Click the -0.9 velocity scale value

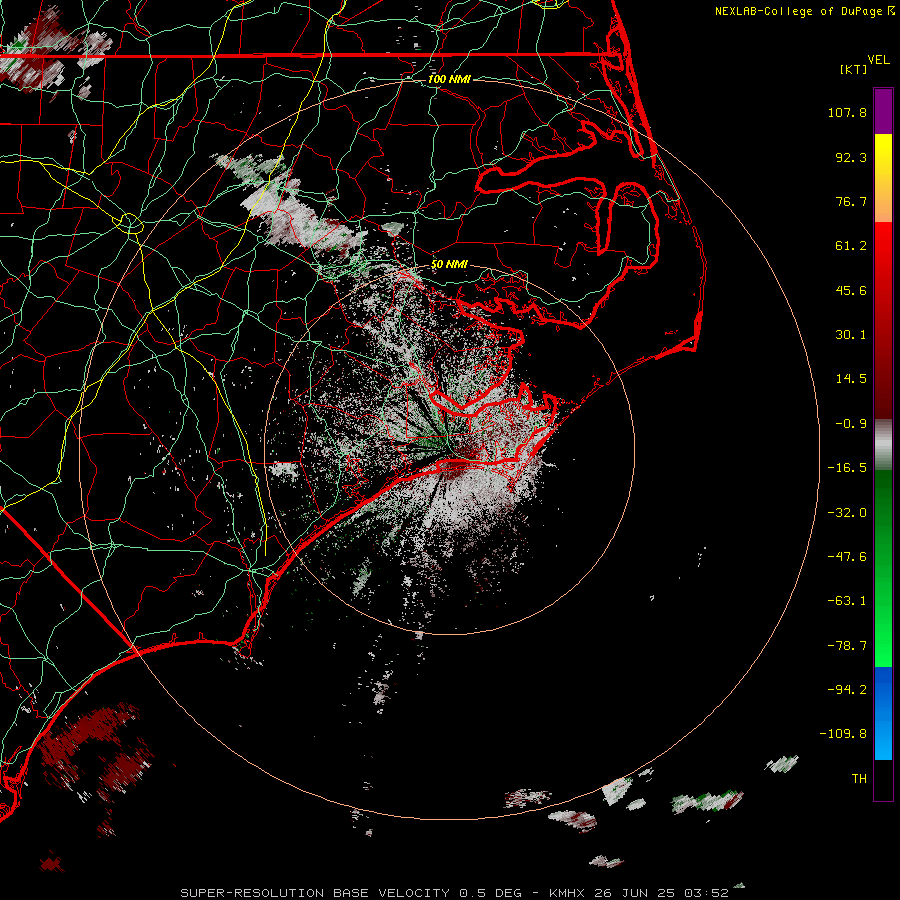851,424
